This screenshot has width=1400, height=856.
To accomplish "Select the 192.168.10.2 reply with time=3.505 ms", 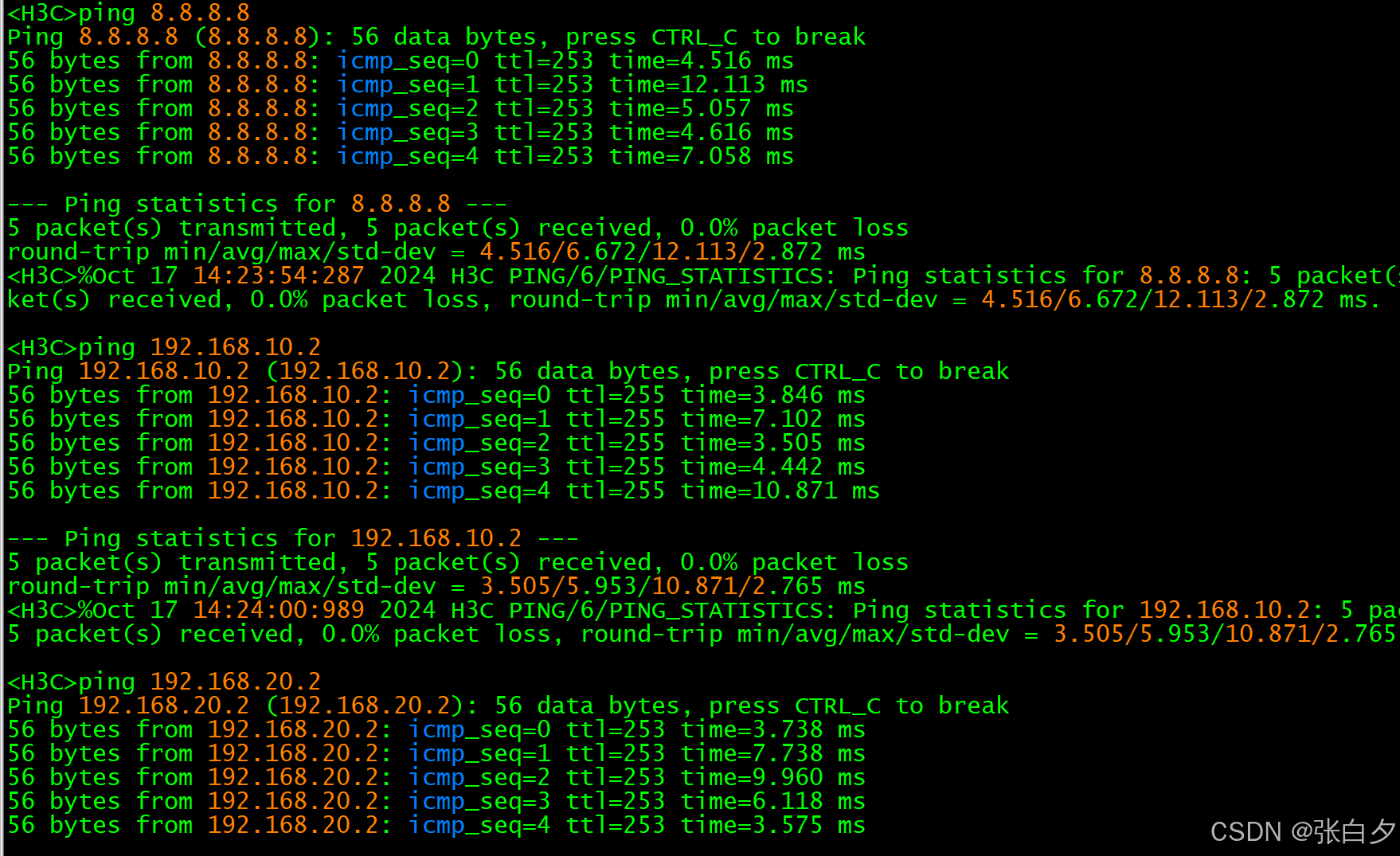I will point(436,443).
